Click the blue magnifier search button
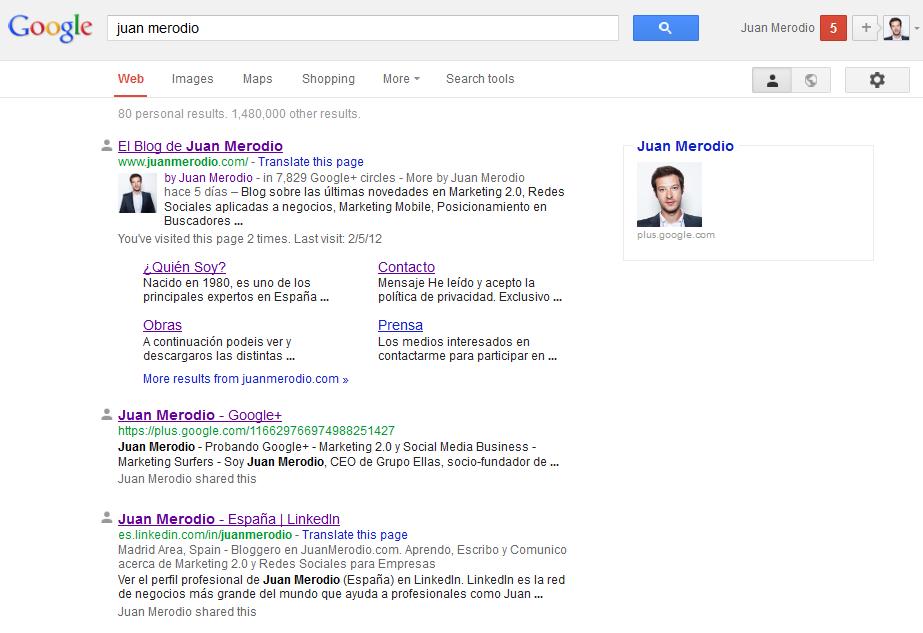 [x=665, y=28]
